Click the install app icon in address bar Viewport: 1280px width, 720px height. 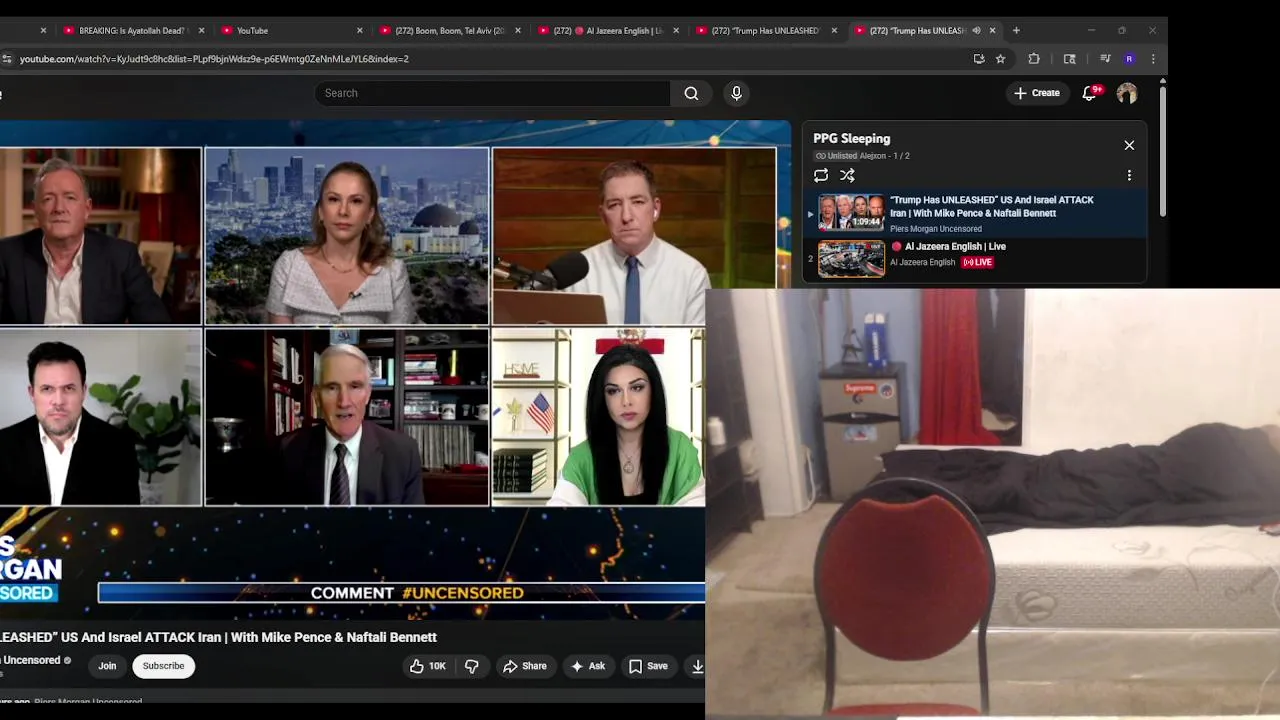(x=979, y=59)
